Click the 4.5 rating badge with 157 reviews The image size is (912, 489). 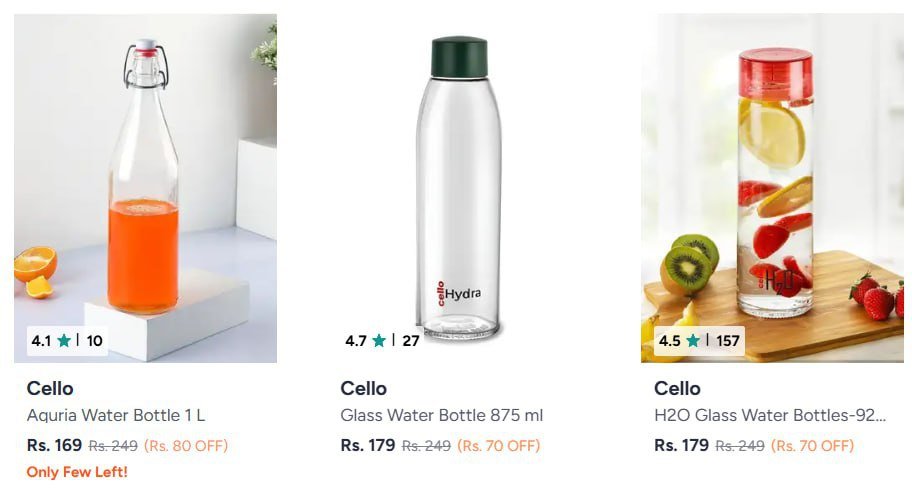point(699,341)
